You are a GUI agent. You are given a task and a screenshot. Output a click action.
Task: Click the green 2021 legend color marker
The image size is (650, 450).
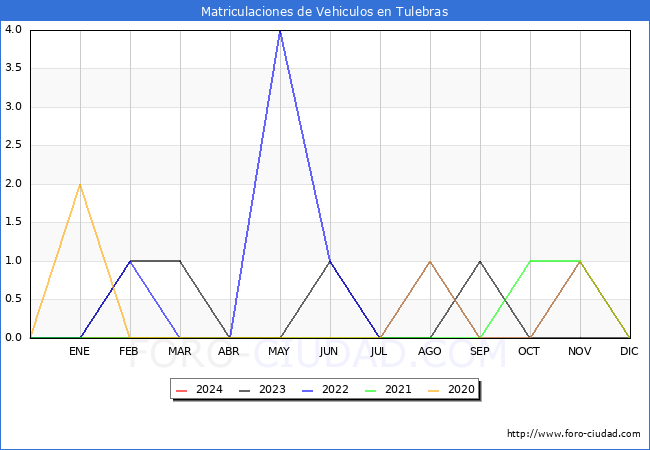coord(371,390)
